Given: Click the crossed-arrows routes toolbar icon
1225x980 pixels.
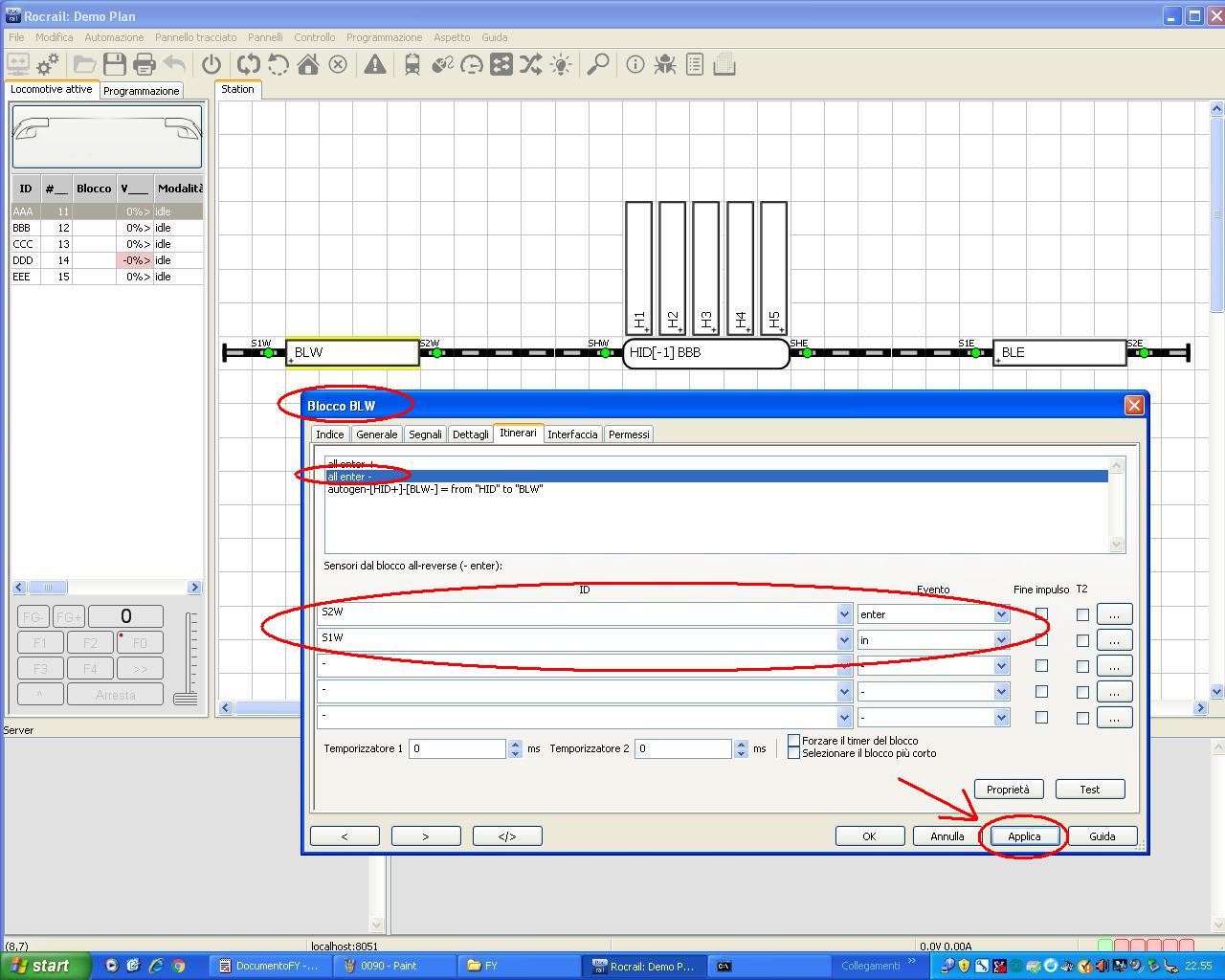Looking at the screenshot, I should point(531,64).
